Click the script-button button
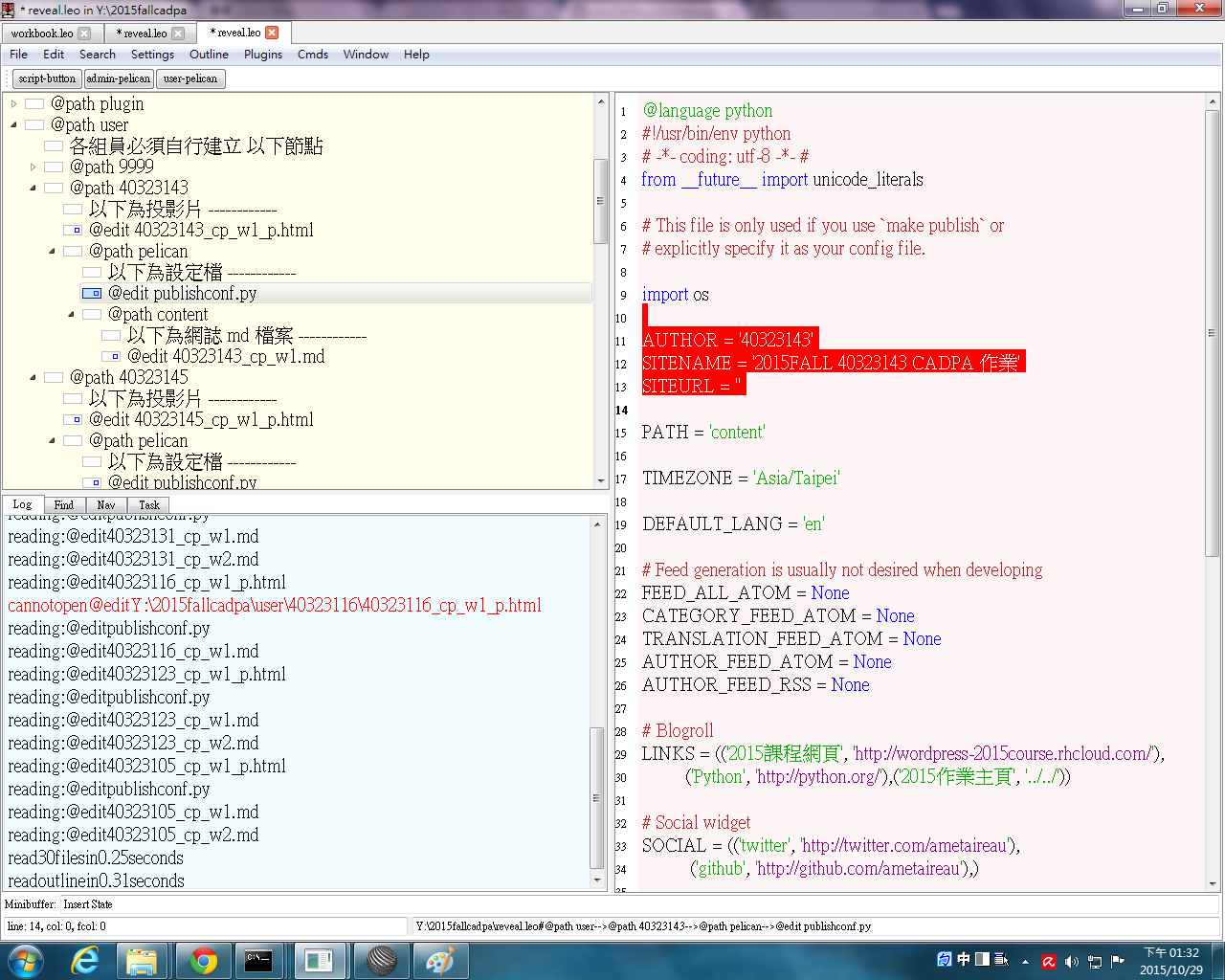 tap(47, 78)
